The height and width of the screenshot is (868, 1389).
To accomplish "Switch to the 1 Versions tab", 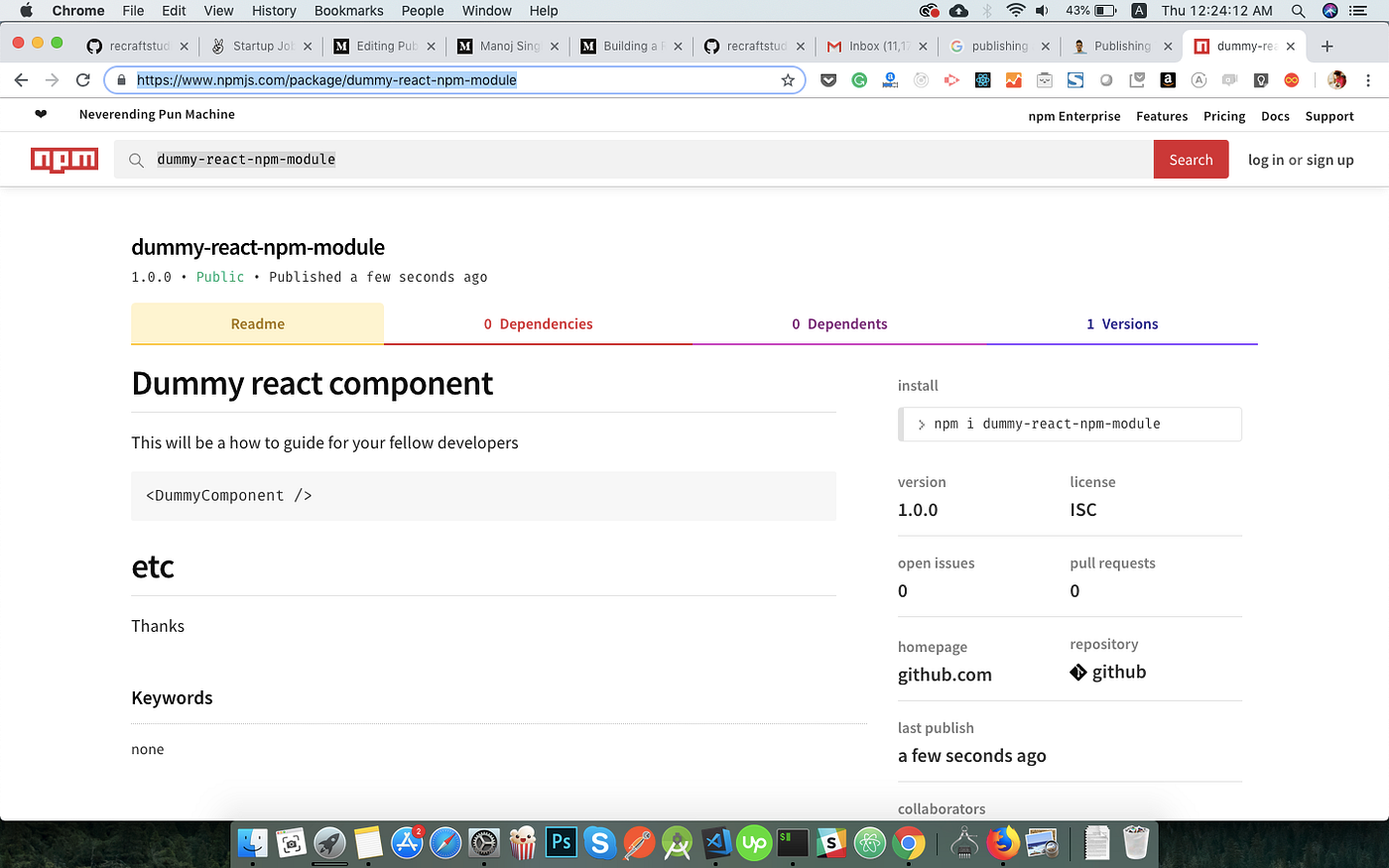I will click(1122, 323).
